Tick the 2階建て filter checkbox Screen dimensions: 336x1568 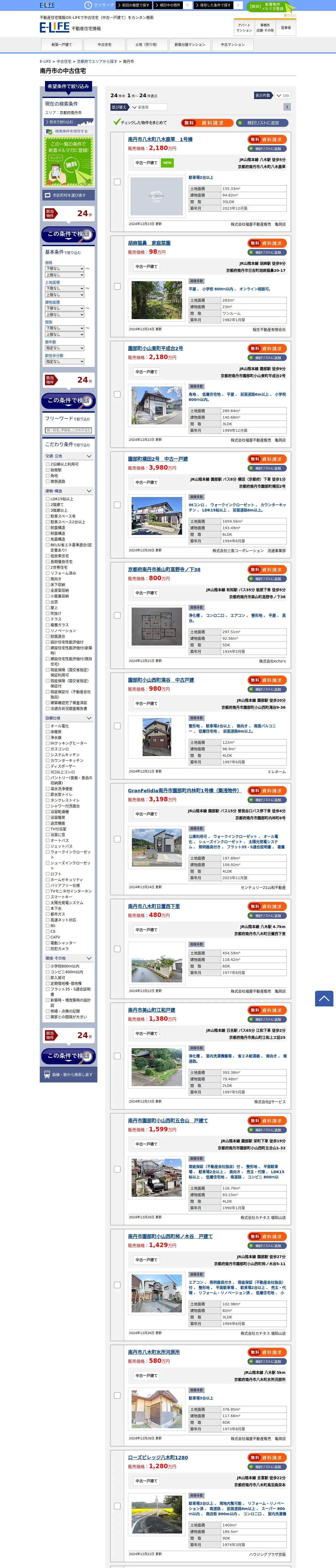[x=48, y=505]
